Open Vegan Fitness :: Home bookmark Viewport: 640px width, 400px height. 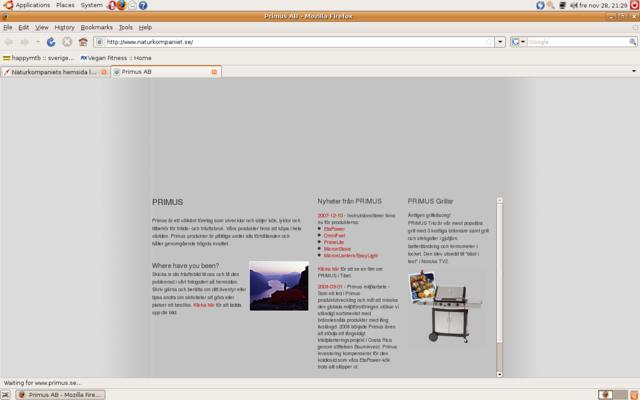point(116,58)
